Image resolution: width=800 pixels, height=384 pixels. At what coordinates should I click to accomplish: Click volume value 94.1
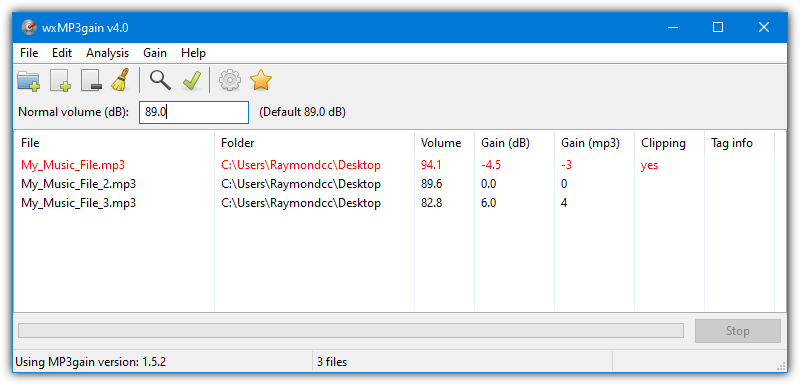coord(431,165)
